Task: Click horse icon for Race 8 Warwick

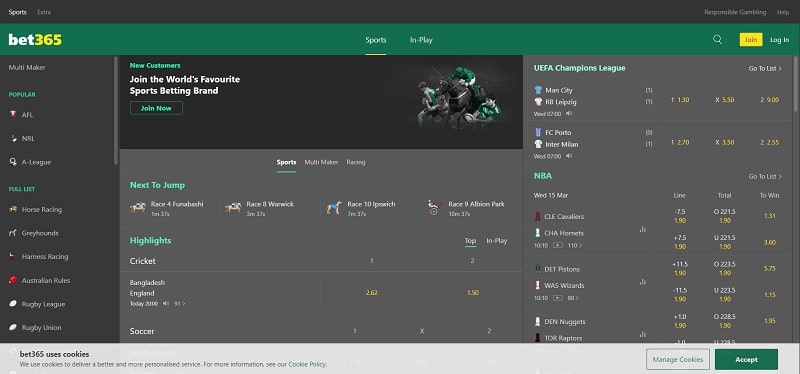Action: pos(233,208)
